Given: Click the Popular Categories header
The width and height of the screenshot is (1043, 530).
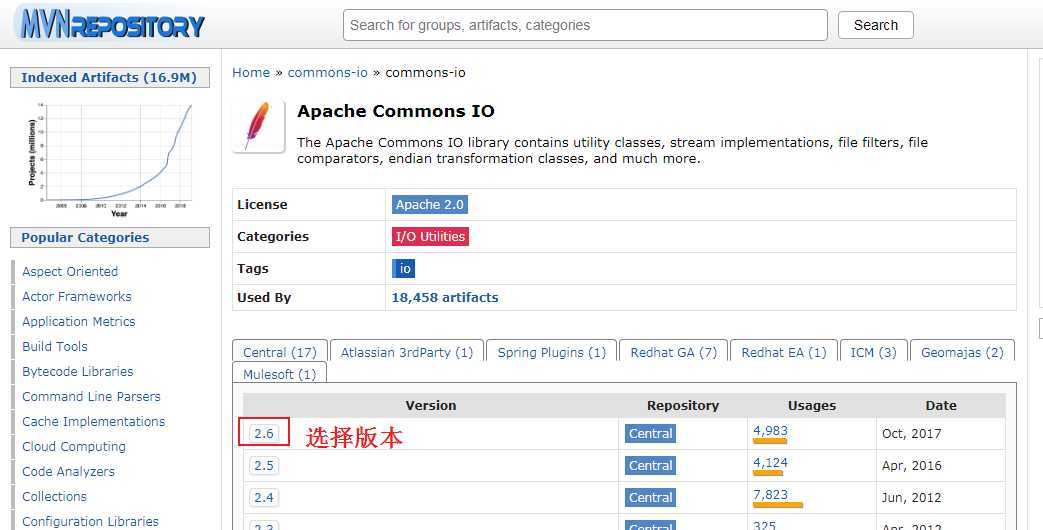Looking at the screenshot, I should 110,237.
